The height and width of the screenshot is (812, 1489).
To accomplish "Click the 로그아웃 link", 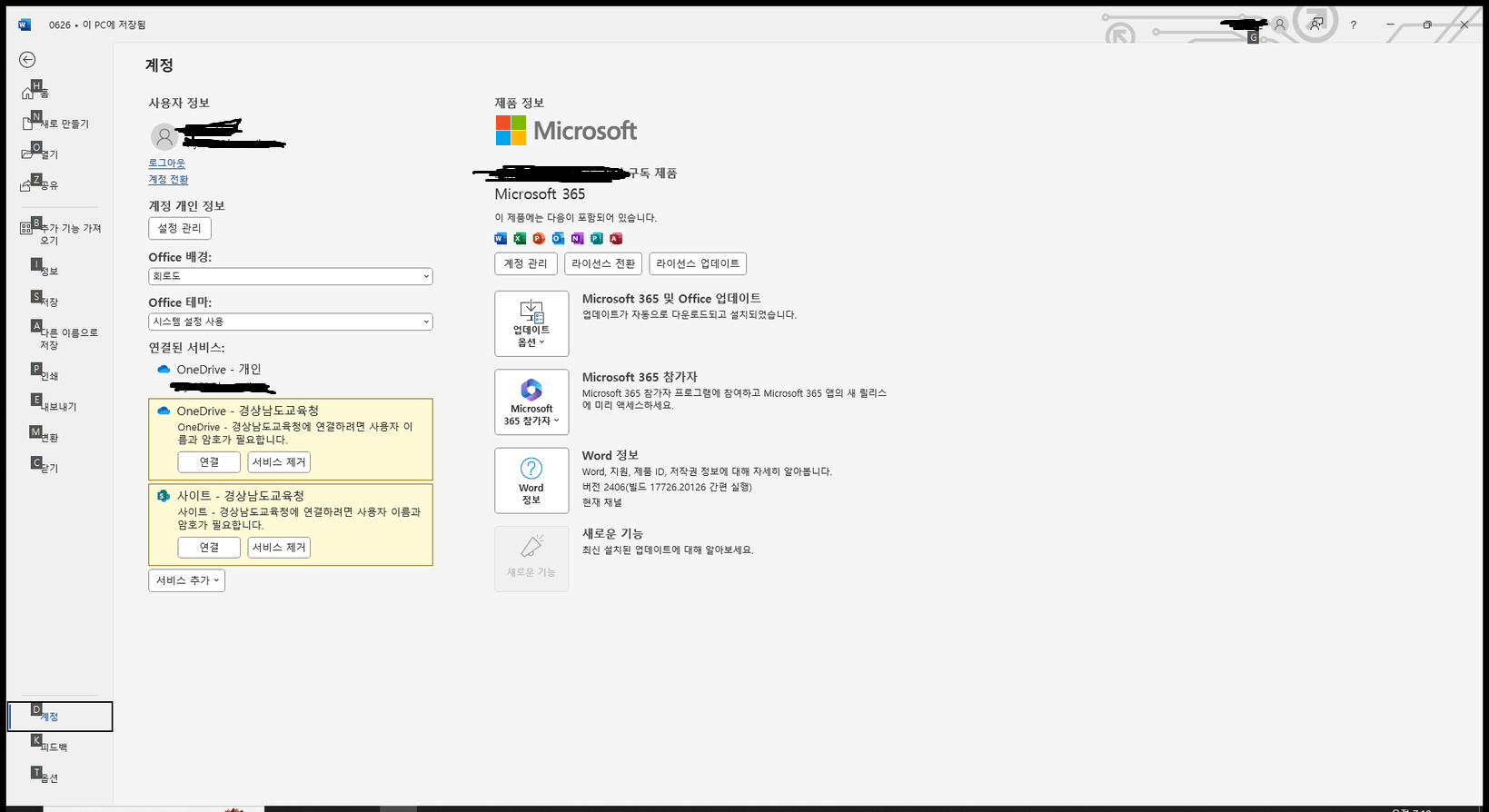I will point(167,163).
